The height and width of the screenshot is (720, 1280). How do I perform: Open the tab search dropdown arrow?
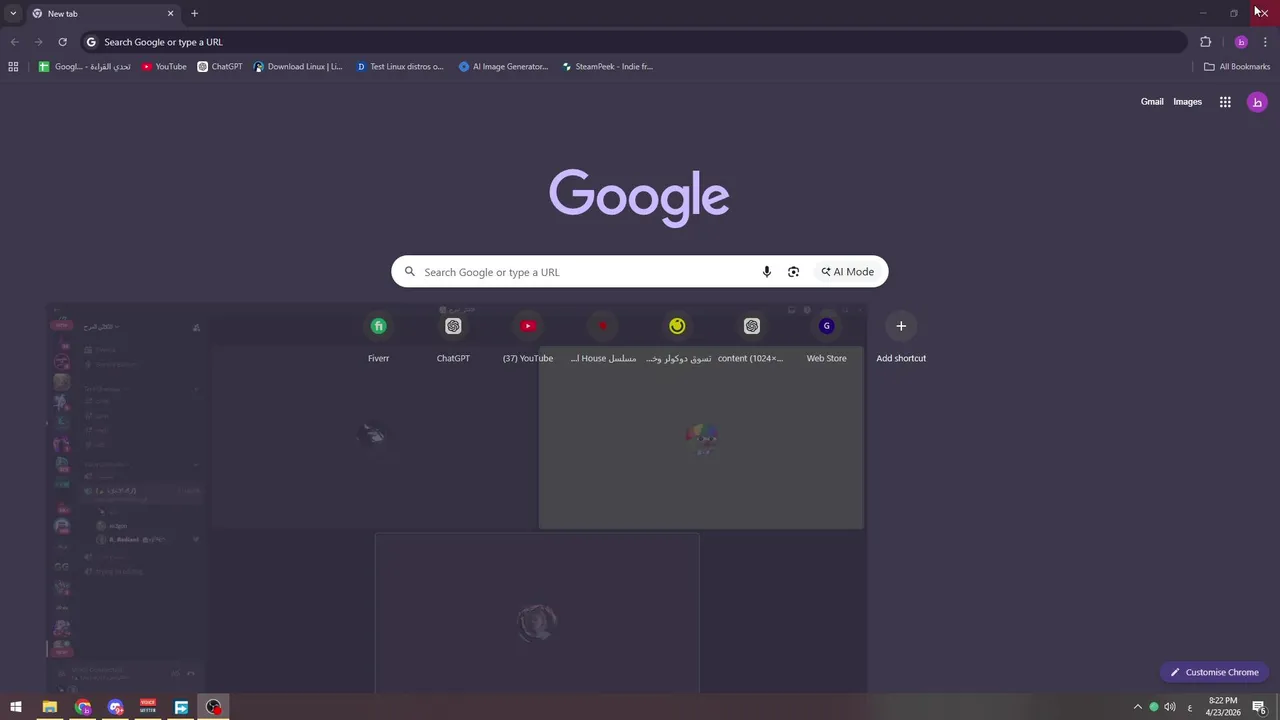(x=13, y=13)
